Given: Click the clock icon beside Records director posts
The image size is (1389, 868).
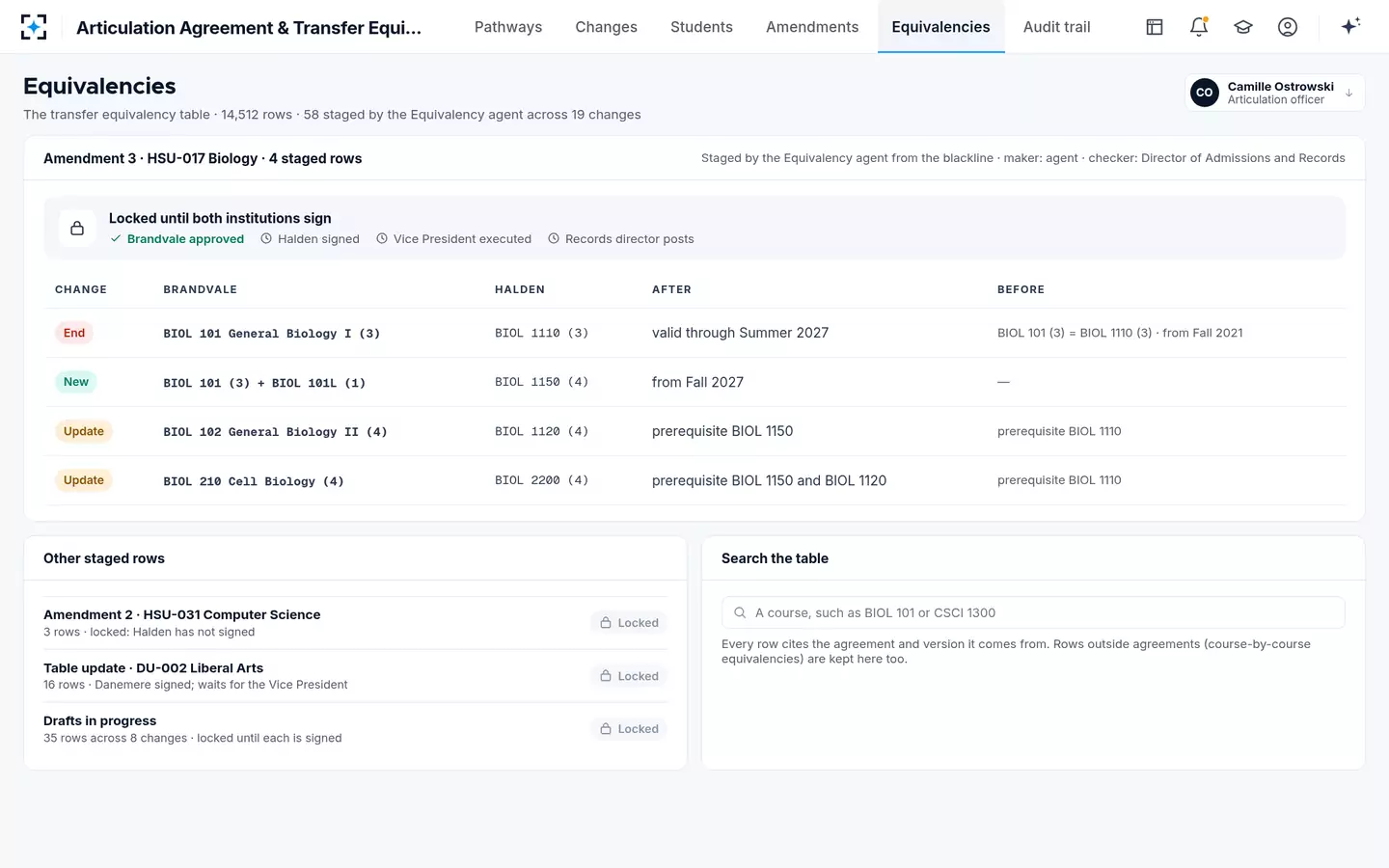Looking at the screenshot, I should 554,239.
